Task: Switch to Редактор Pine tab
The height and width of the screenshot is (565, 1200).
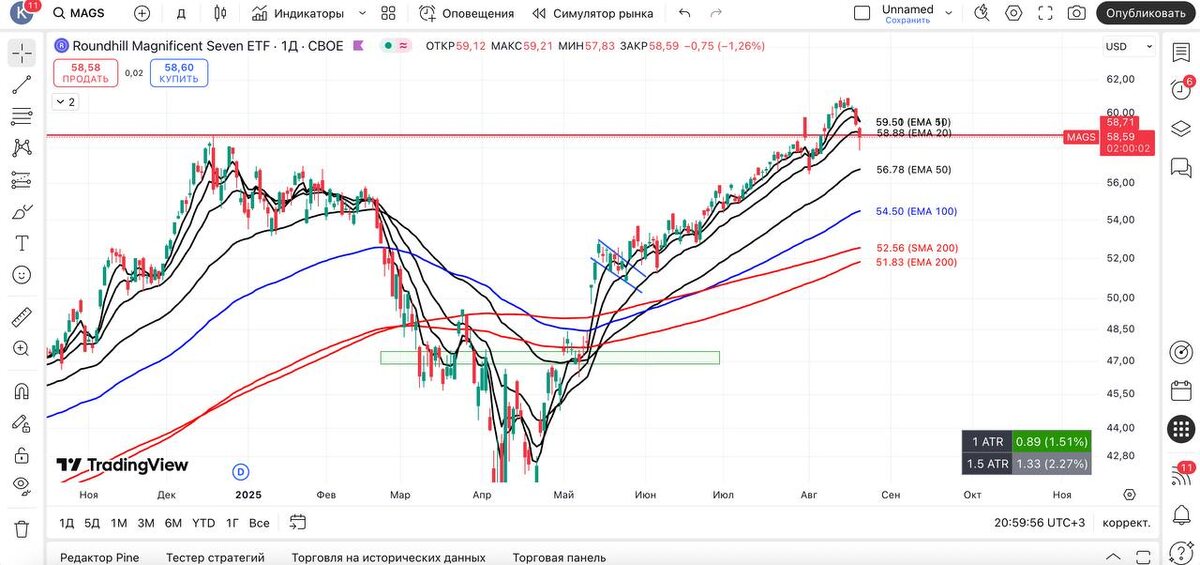Action: click(100, 557)
